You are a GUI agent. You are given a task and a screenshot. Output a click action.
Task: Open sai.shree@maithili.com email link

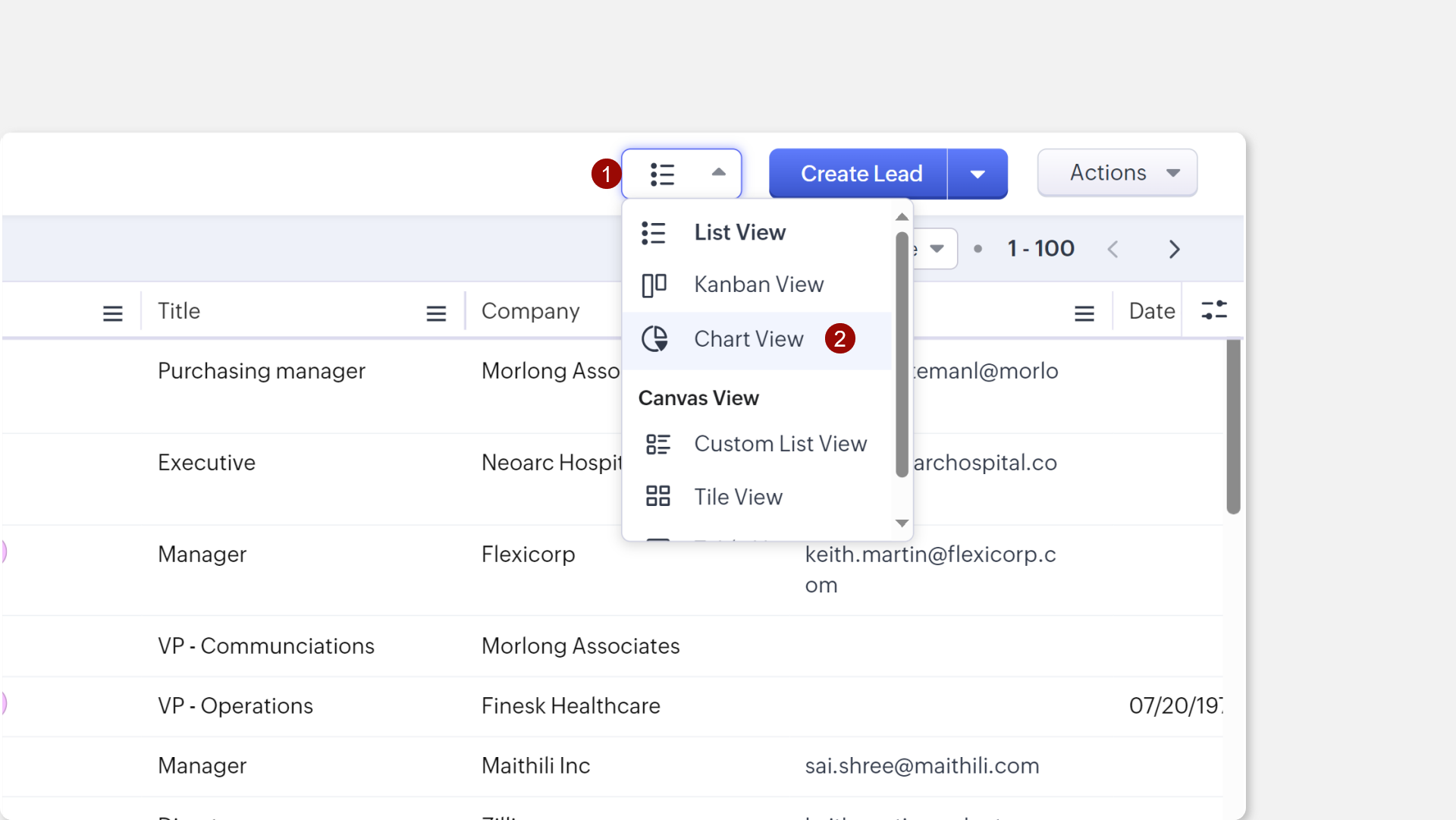click(921, 766)
